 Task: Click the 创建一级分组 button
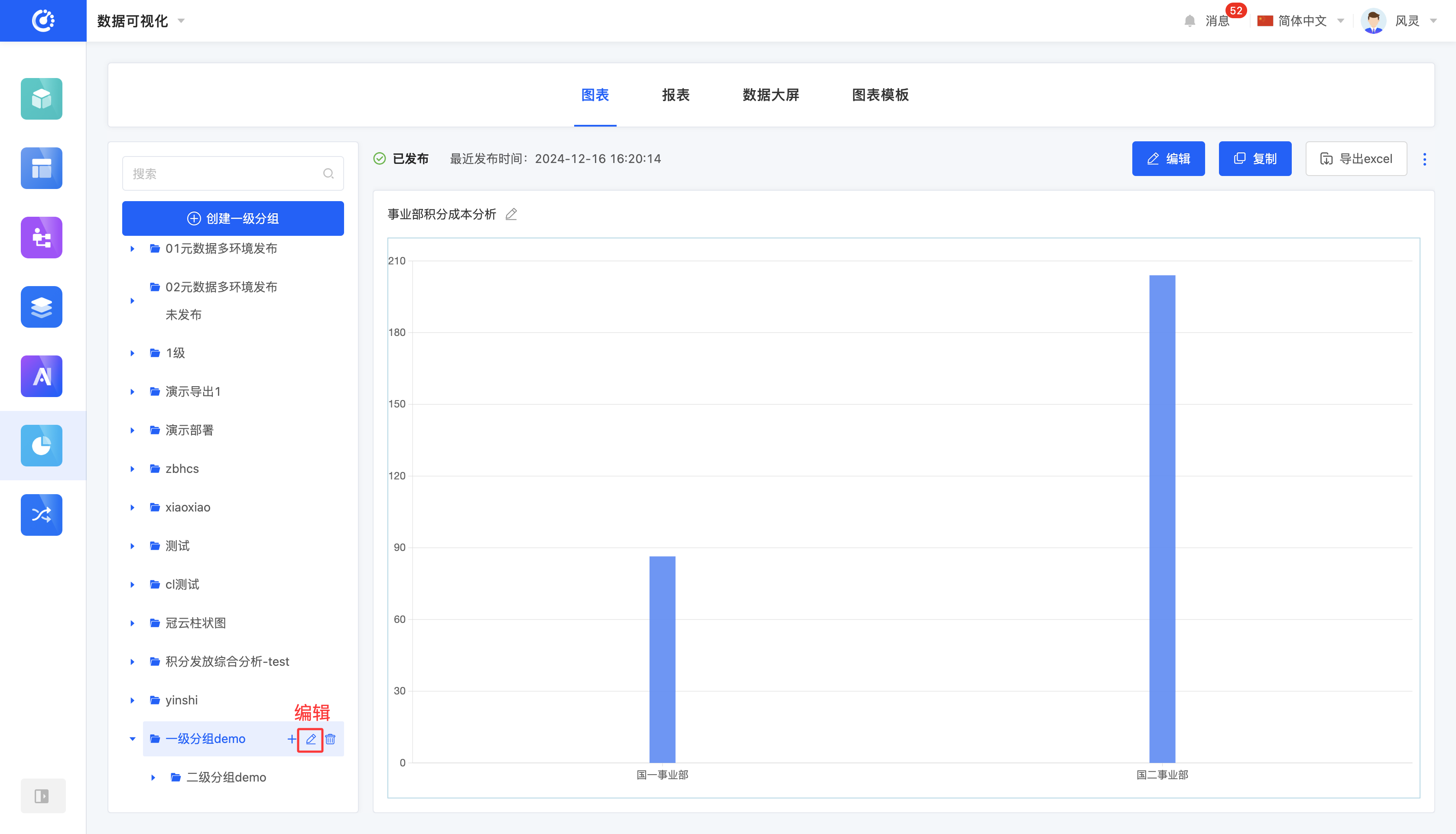(x=232, y=218)
